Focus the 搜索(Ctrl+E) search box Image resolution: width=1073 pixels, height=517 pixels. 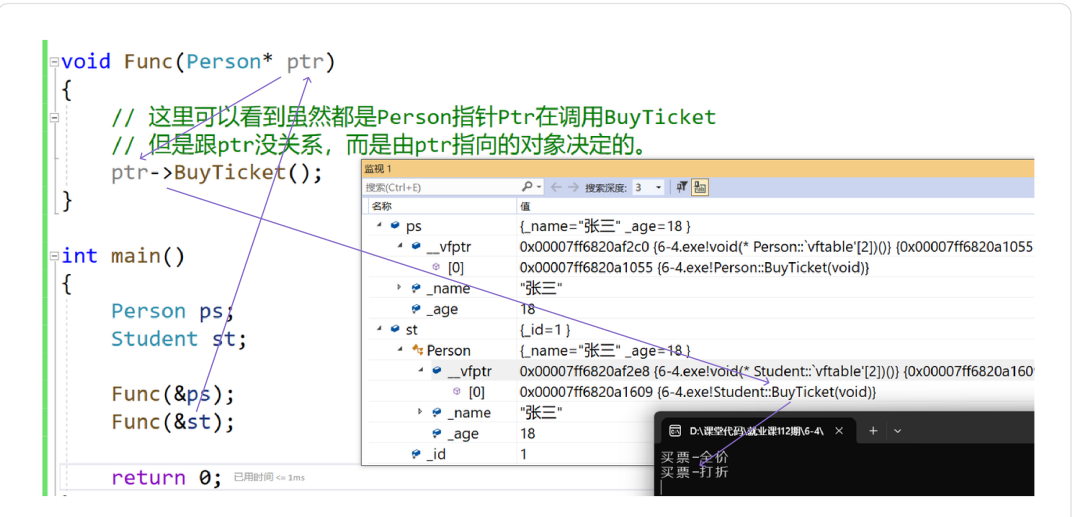point(441,187)
